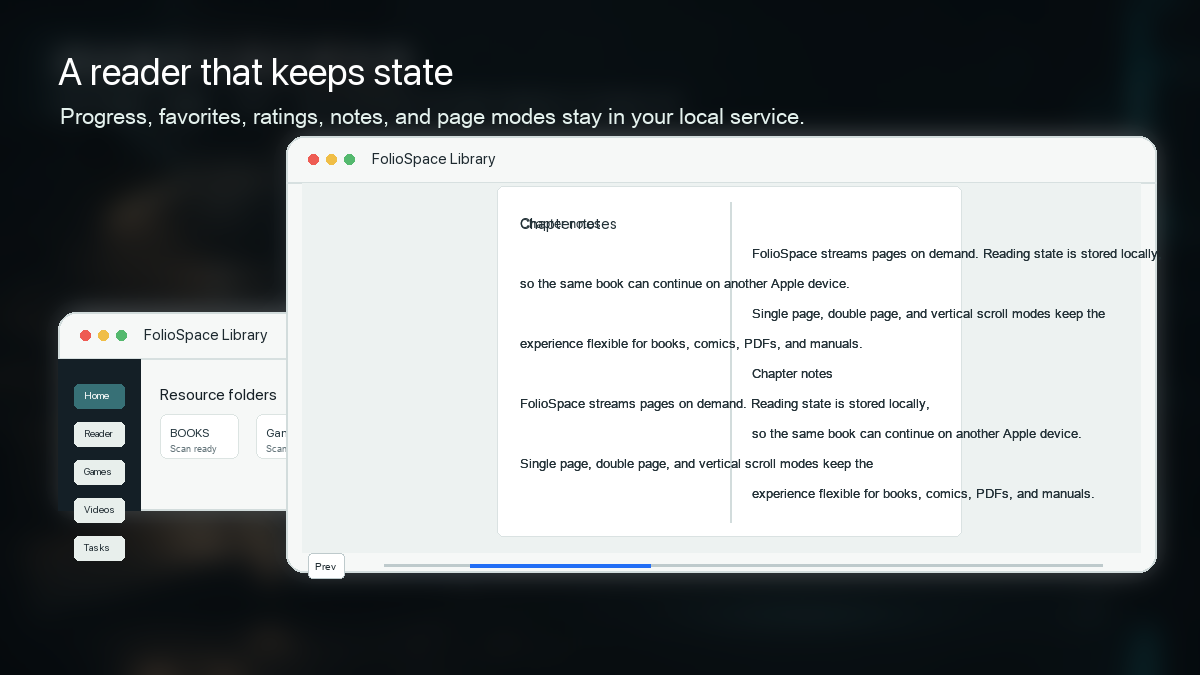Open the BOOKS resource folder card
The width and height of the screenshot is (1200, 675).
[199, 437]
